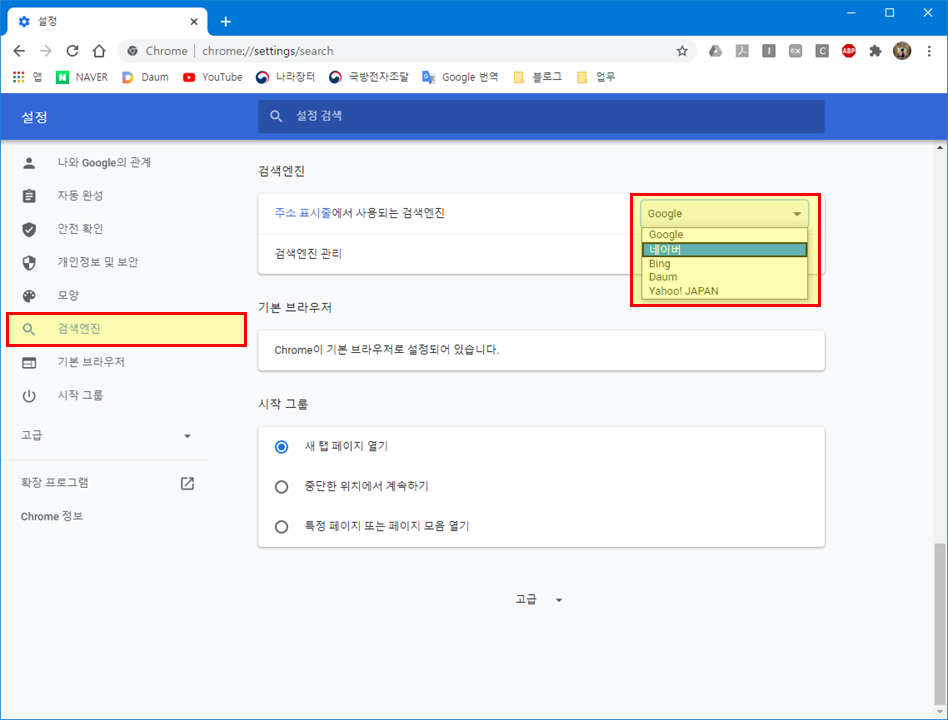
Task: Select 중단한 위치에서 계속하기 radio button
Action: [281, 487]
